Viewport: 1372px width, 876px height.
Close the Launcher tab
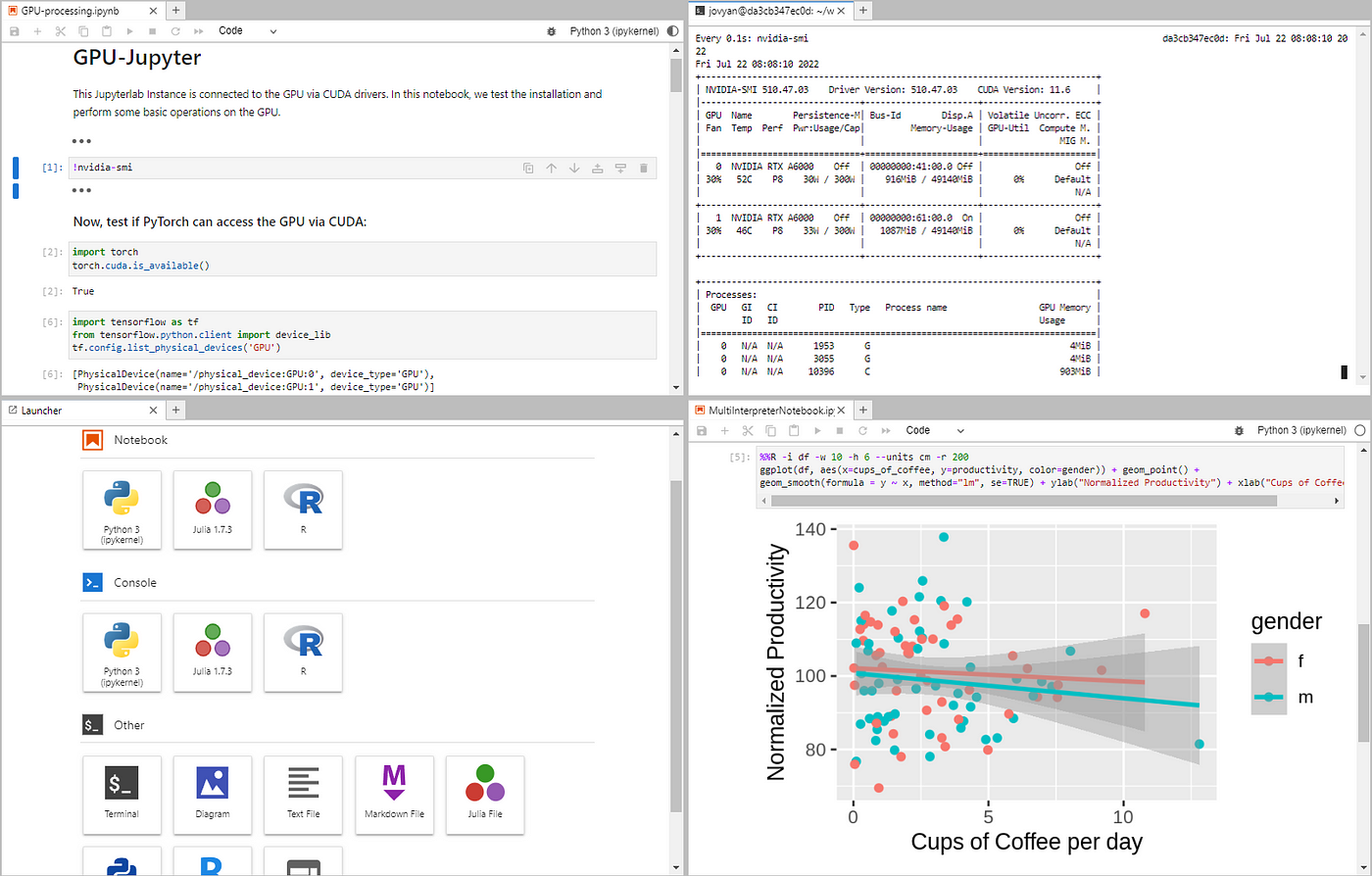(x=154, y=411)
